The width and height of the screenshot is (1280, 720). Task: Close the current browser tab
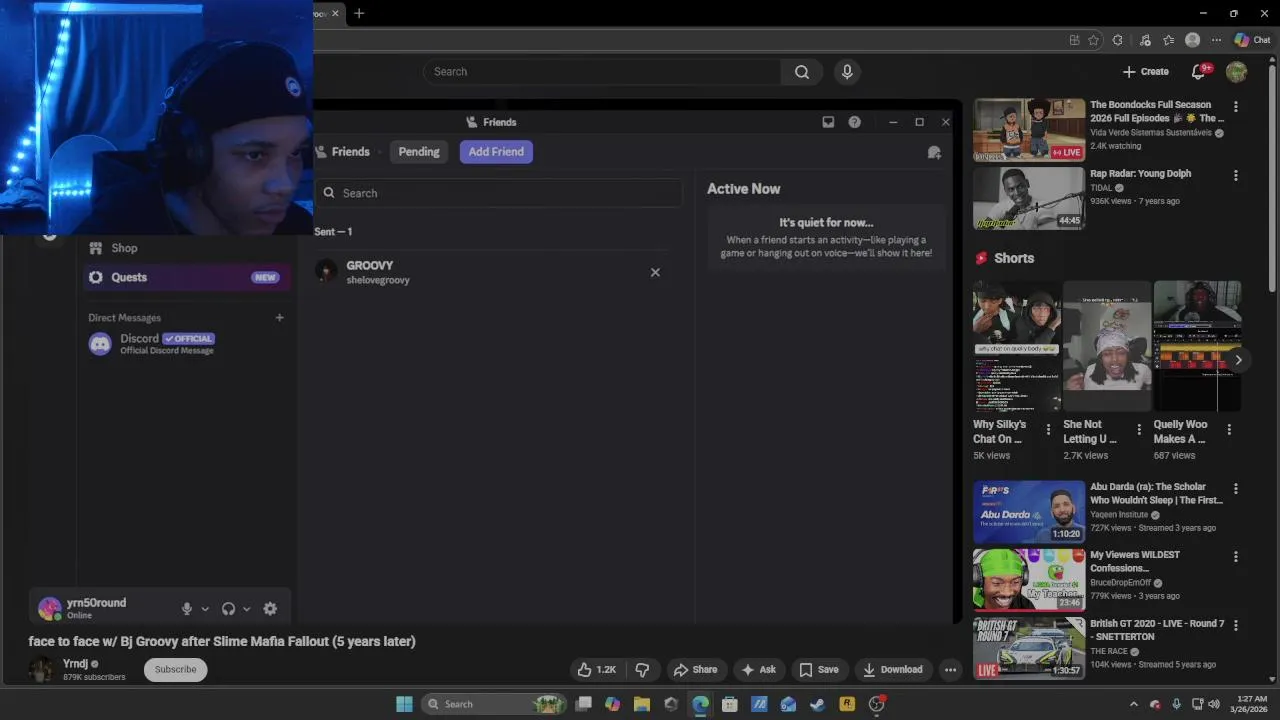335,13
